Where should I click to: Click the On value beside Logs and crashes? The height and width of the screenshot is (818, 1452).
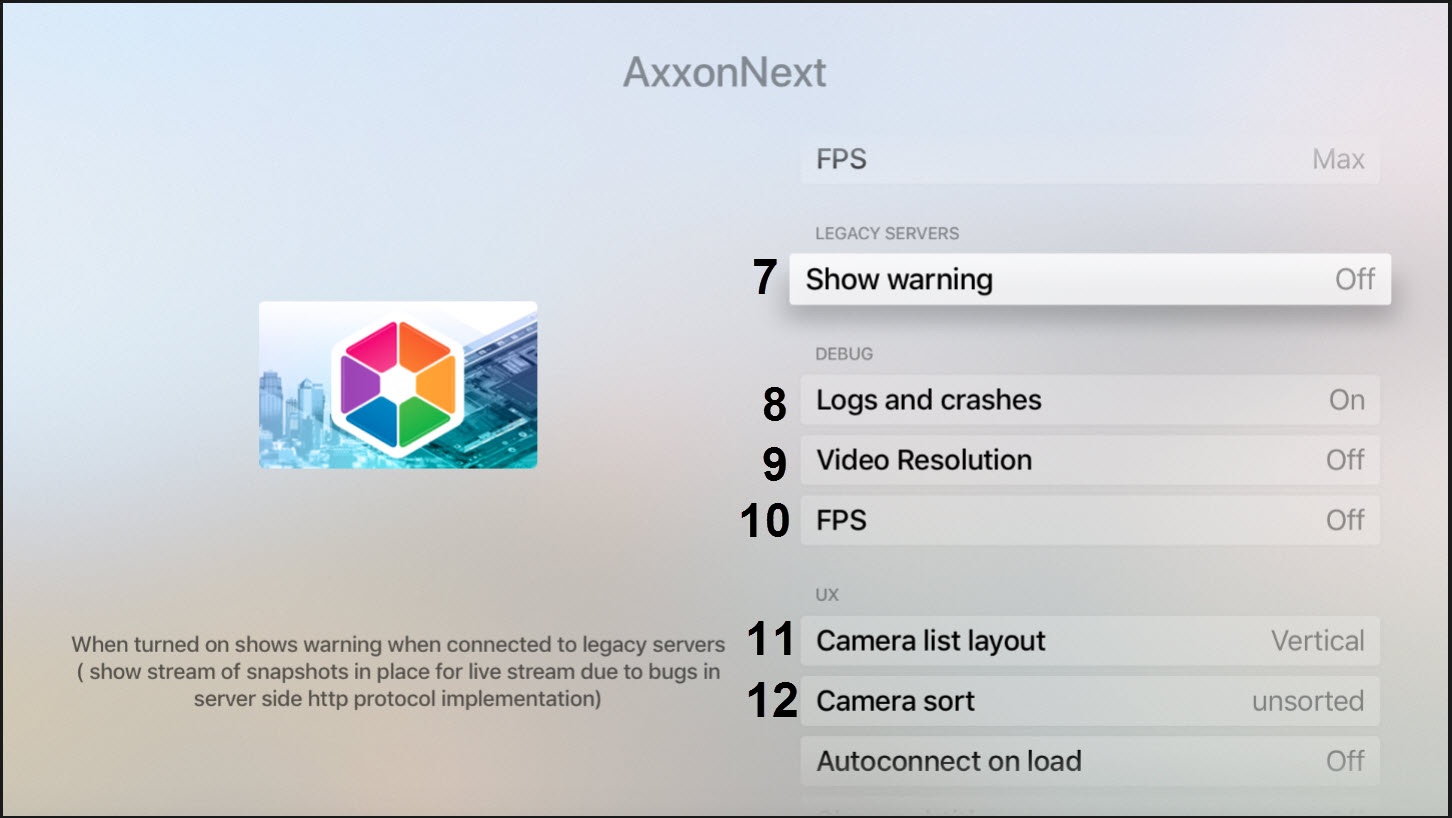click(x=1346, y=400)
